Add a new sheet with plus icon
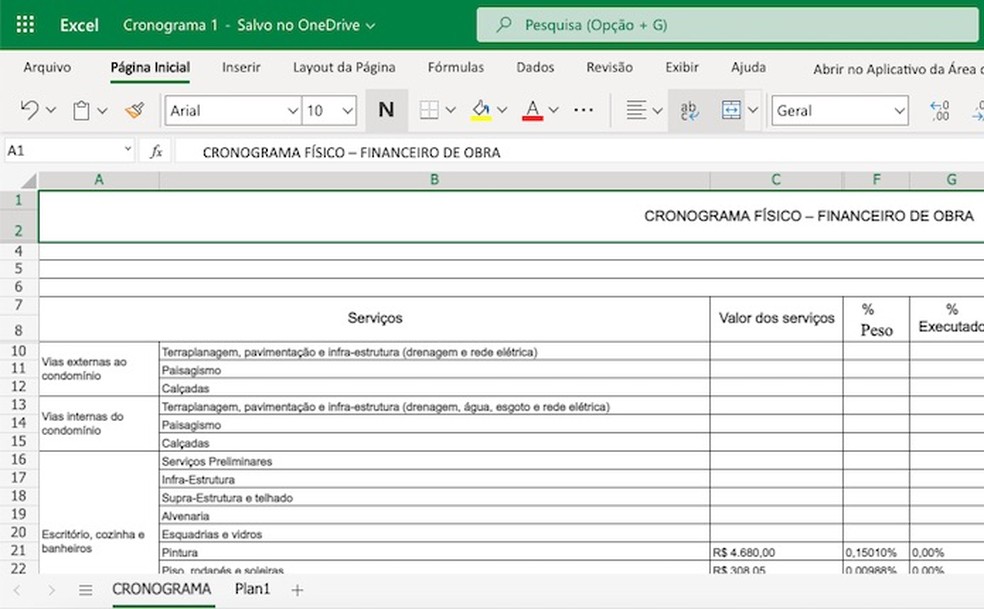Viewport: 984px width, 609px height. click(x=297, y=590)
